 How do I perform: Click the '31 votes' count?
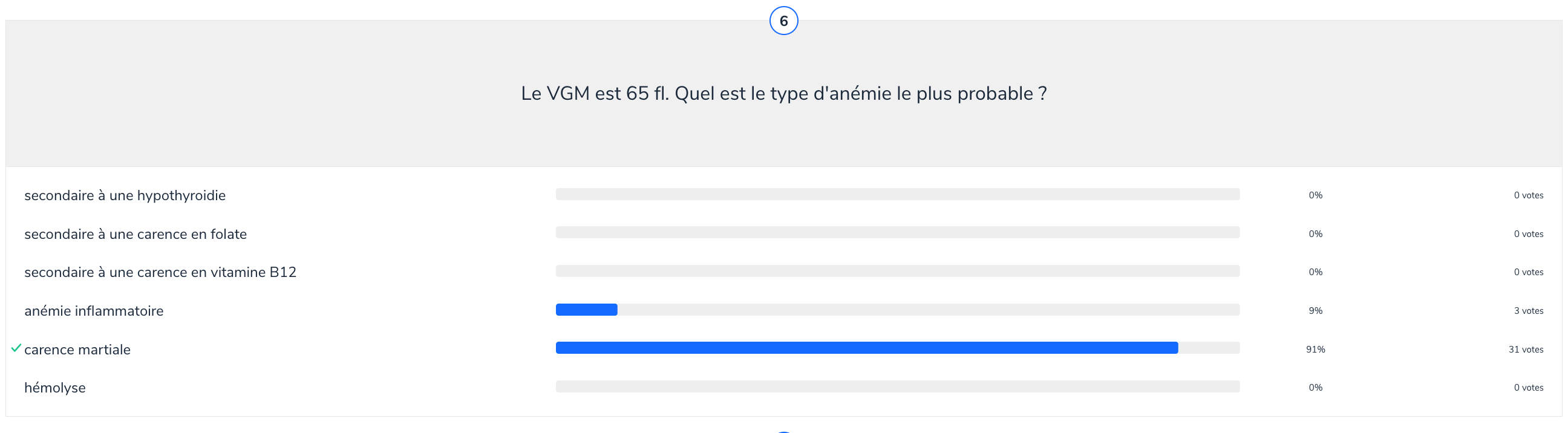1526,350
